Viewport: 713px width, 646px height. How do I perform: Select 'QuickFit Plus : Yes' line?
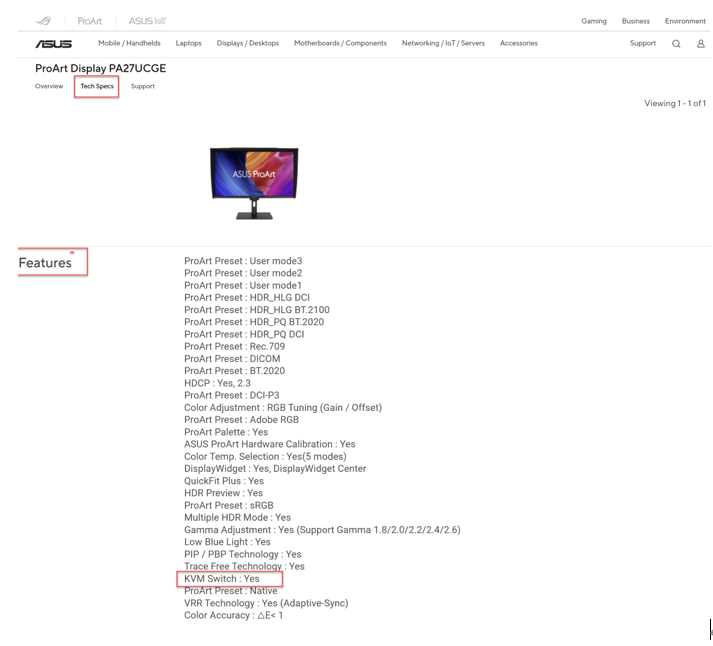(224, 481)
